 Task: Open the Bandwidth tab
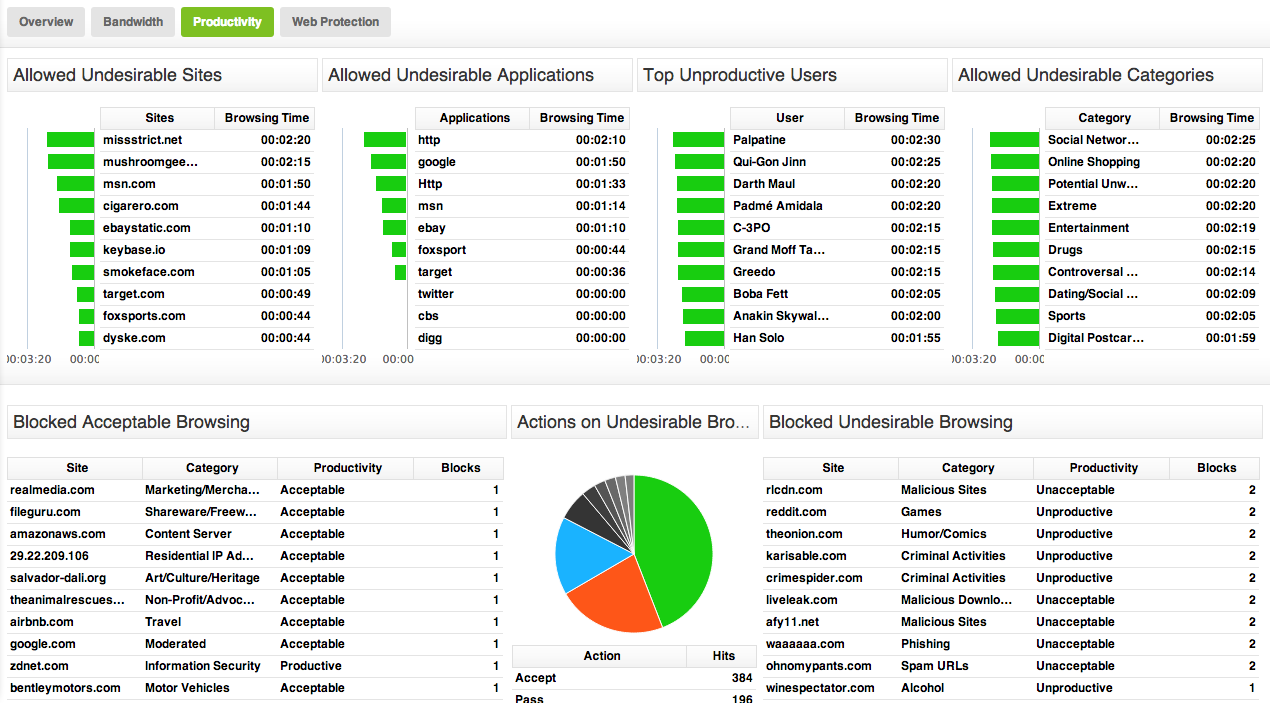132,21
